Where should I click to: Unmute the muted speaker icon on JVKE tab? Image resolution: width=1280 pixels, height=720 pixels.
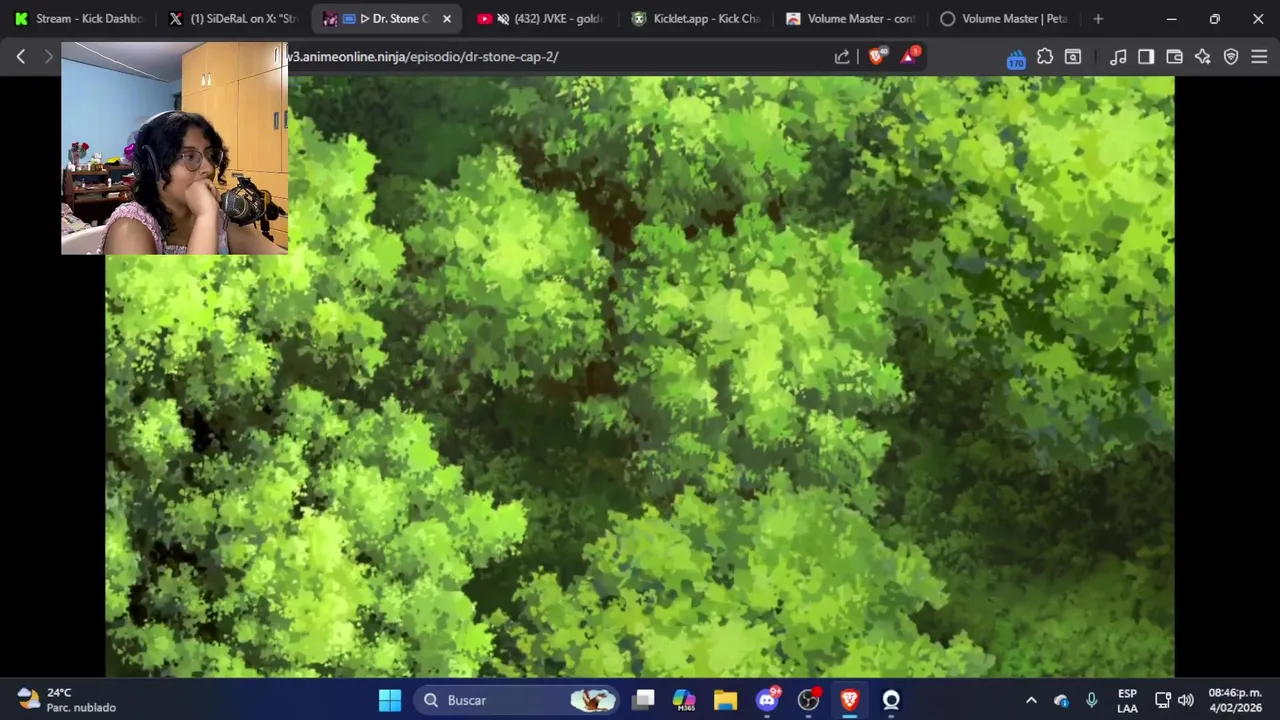pos(503,18)
